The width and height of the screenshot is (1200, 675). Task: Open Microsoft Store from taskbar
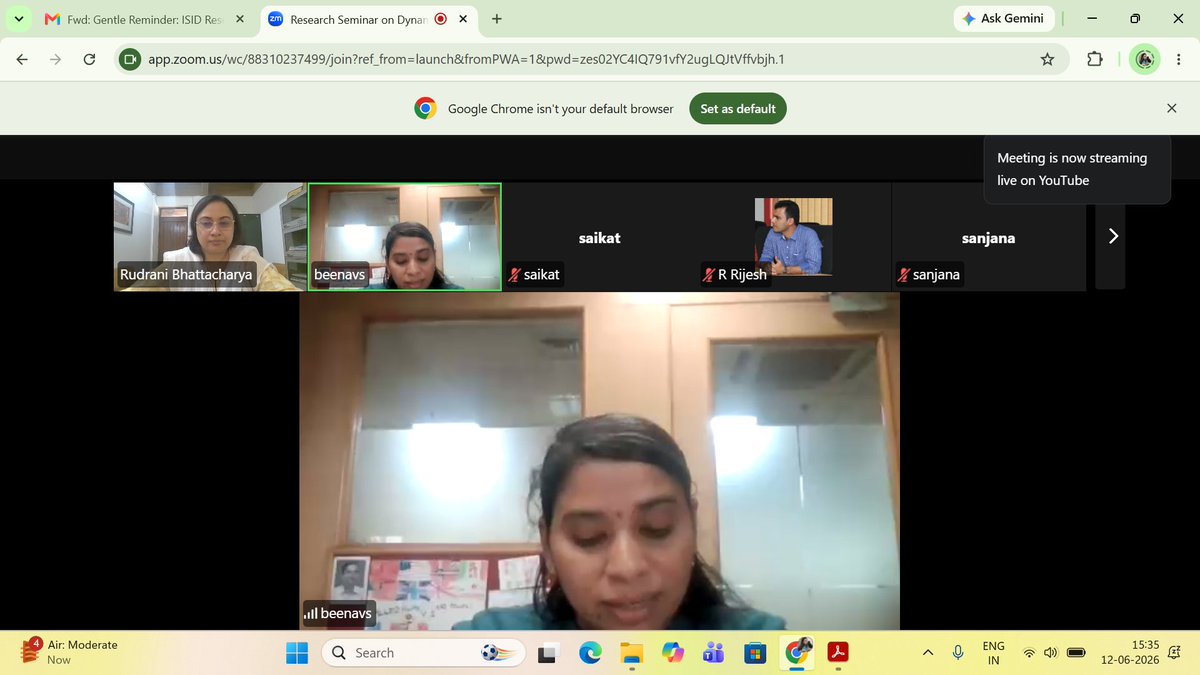coord(755,653)
